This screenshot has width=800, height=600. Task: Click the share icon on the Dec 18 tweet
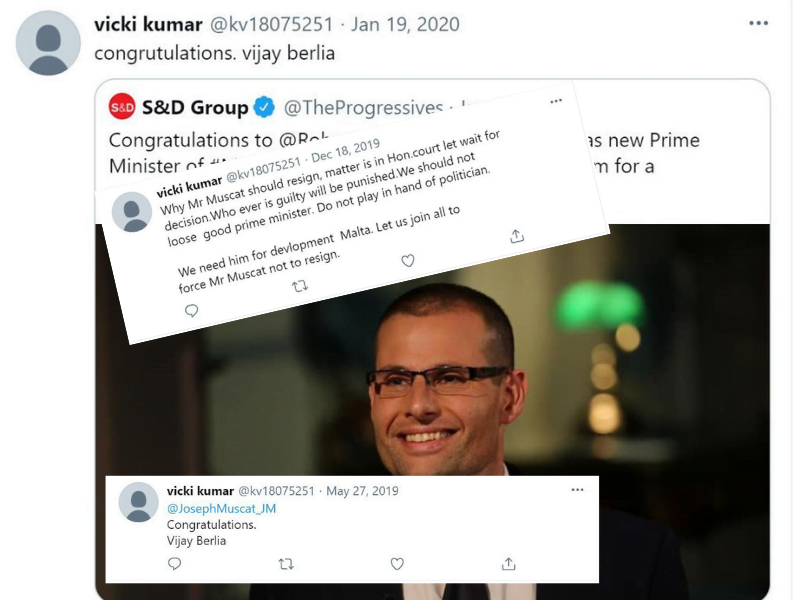tap(517, 236)
